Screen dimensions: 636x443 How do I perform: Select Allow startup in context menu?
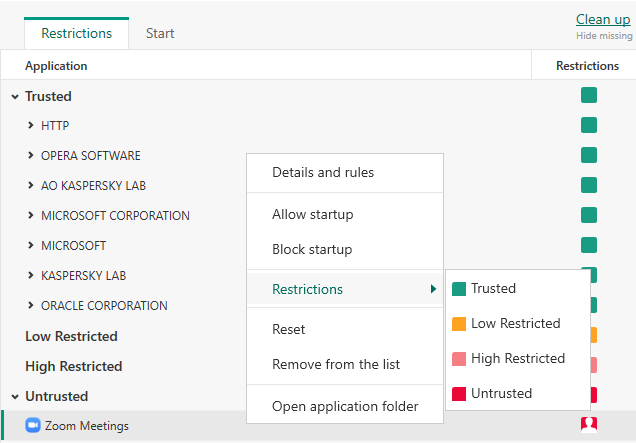(345, 214)
